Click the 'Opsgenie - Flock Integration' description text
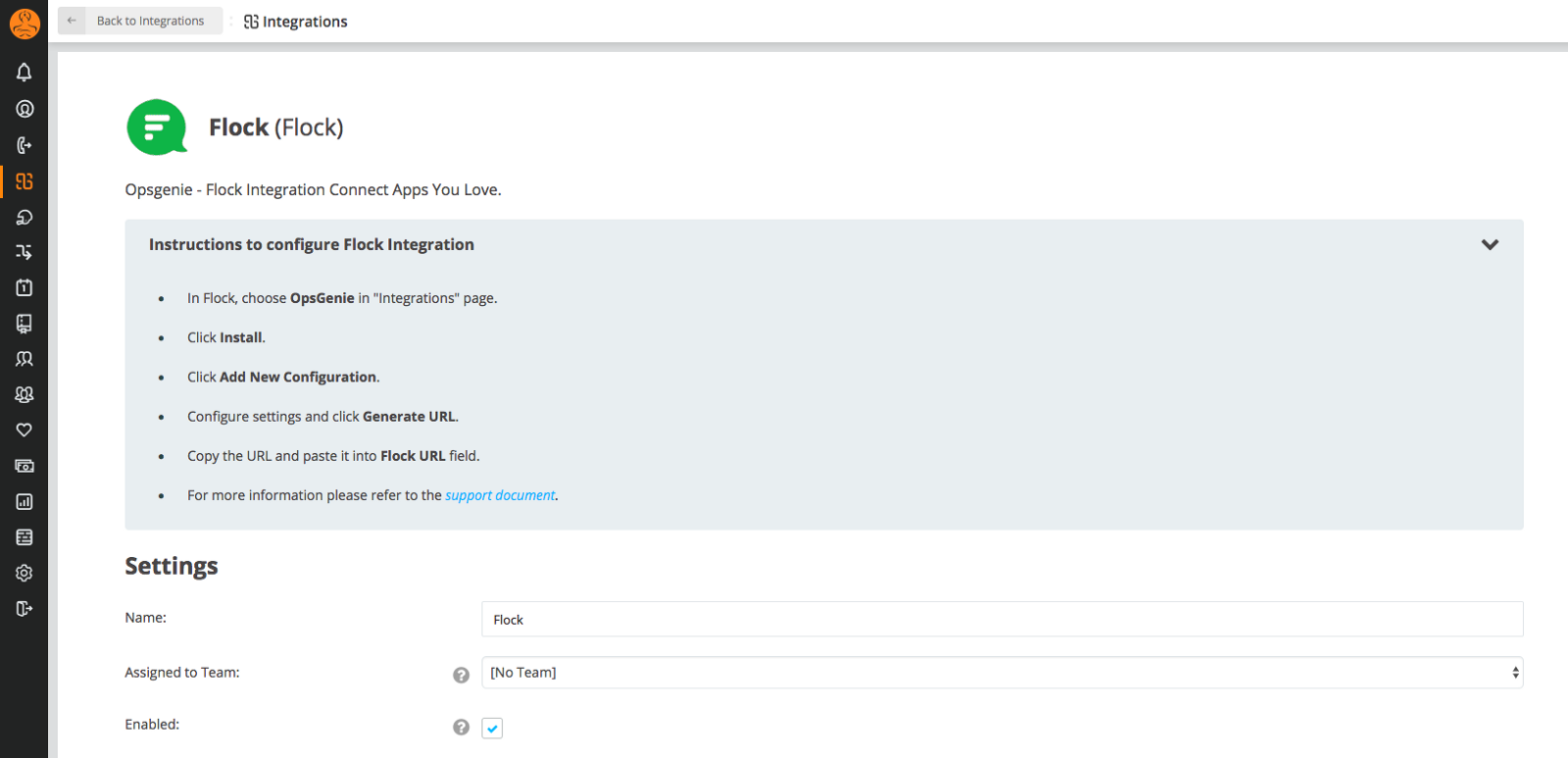Image resolution: width=1568 pixels, height=758 pixels. pos(313,189)
